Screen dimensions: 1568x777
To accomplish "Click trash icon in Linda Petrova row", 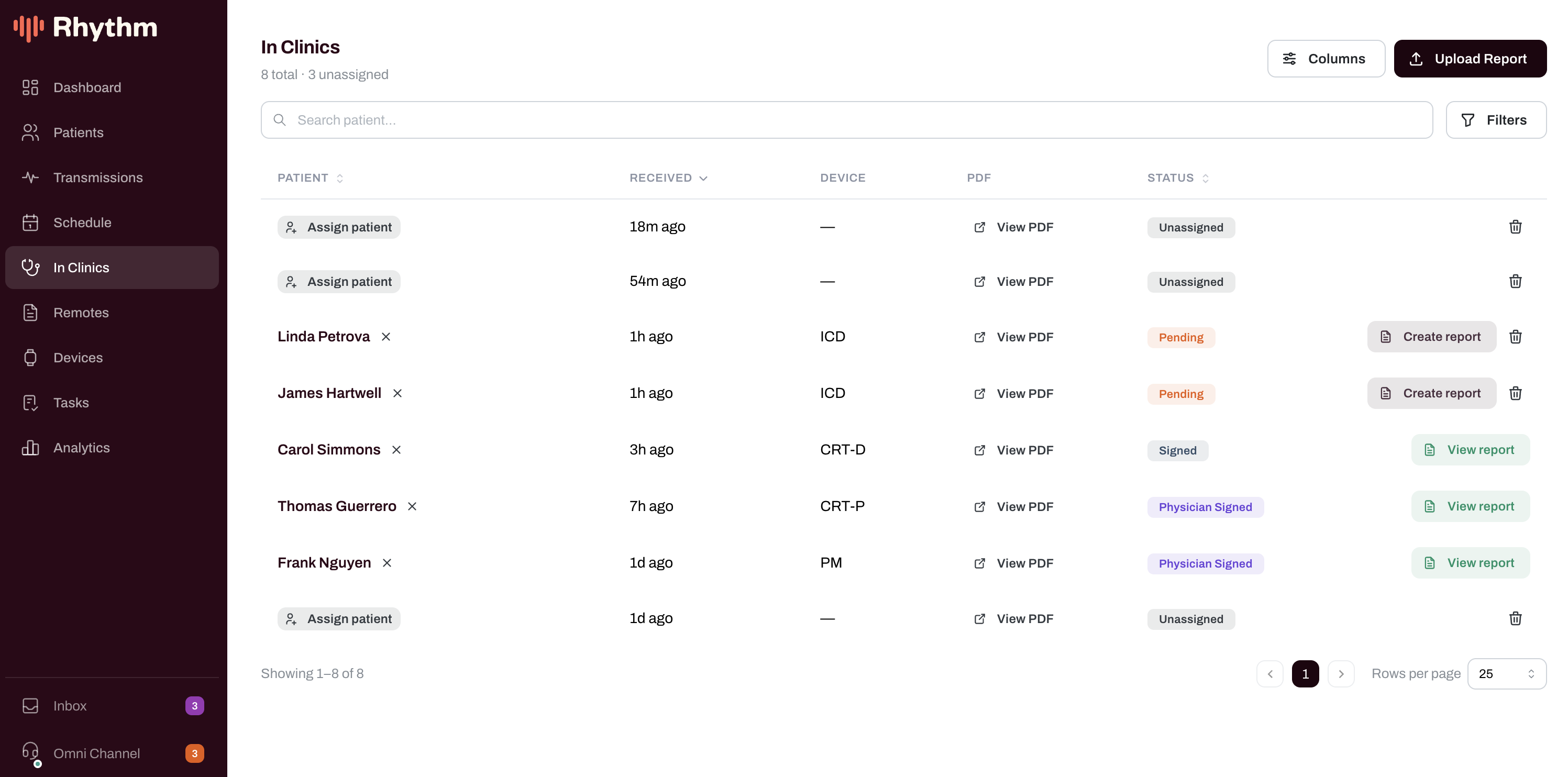I will point(1515,337).
